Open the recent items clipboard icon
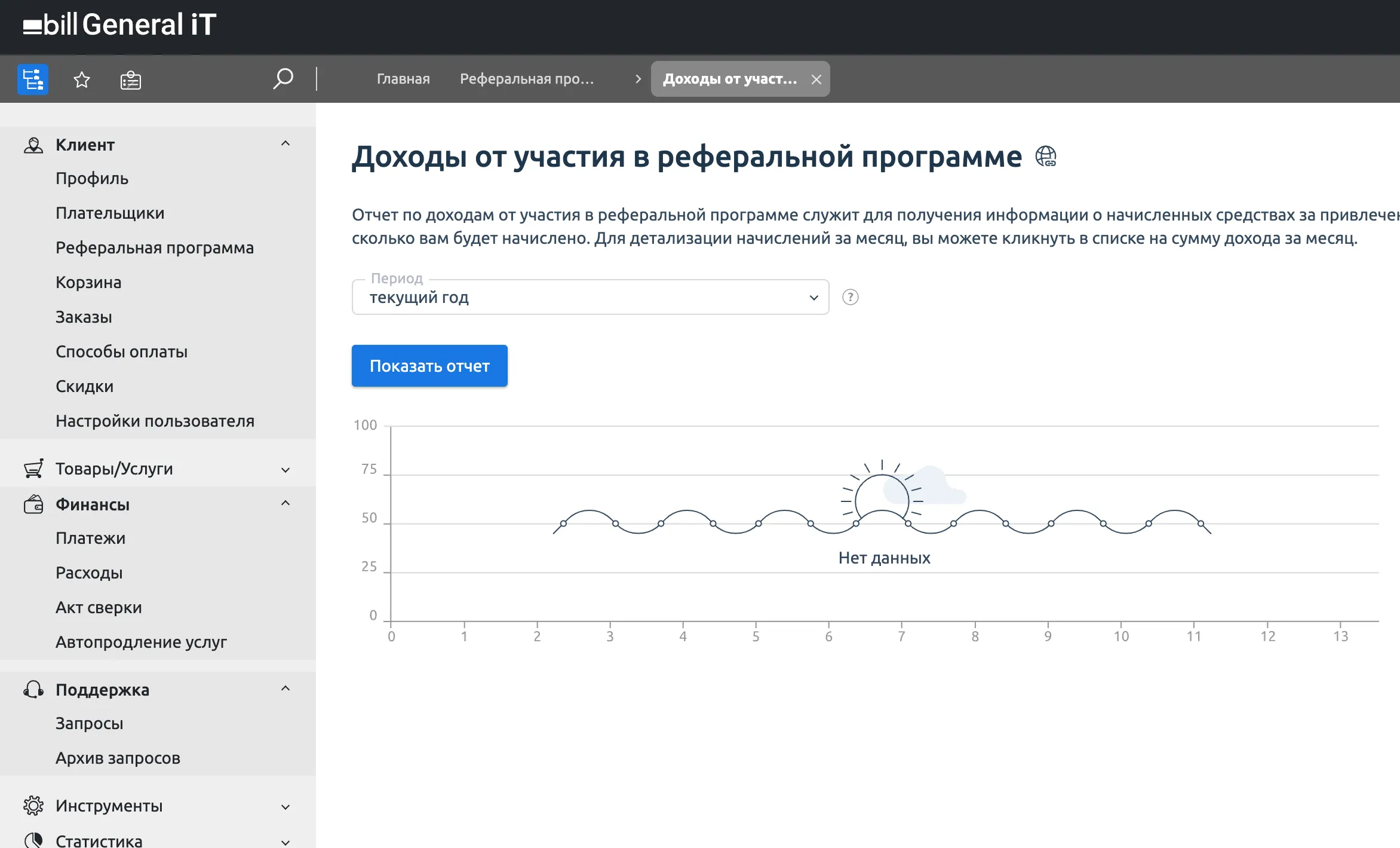 pyautogui.click(x=130, y=79)
